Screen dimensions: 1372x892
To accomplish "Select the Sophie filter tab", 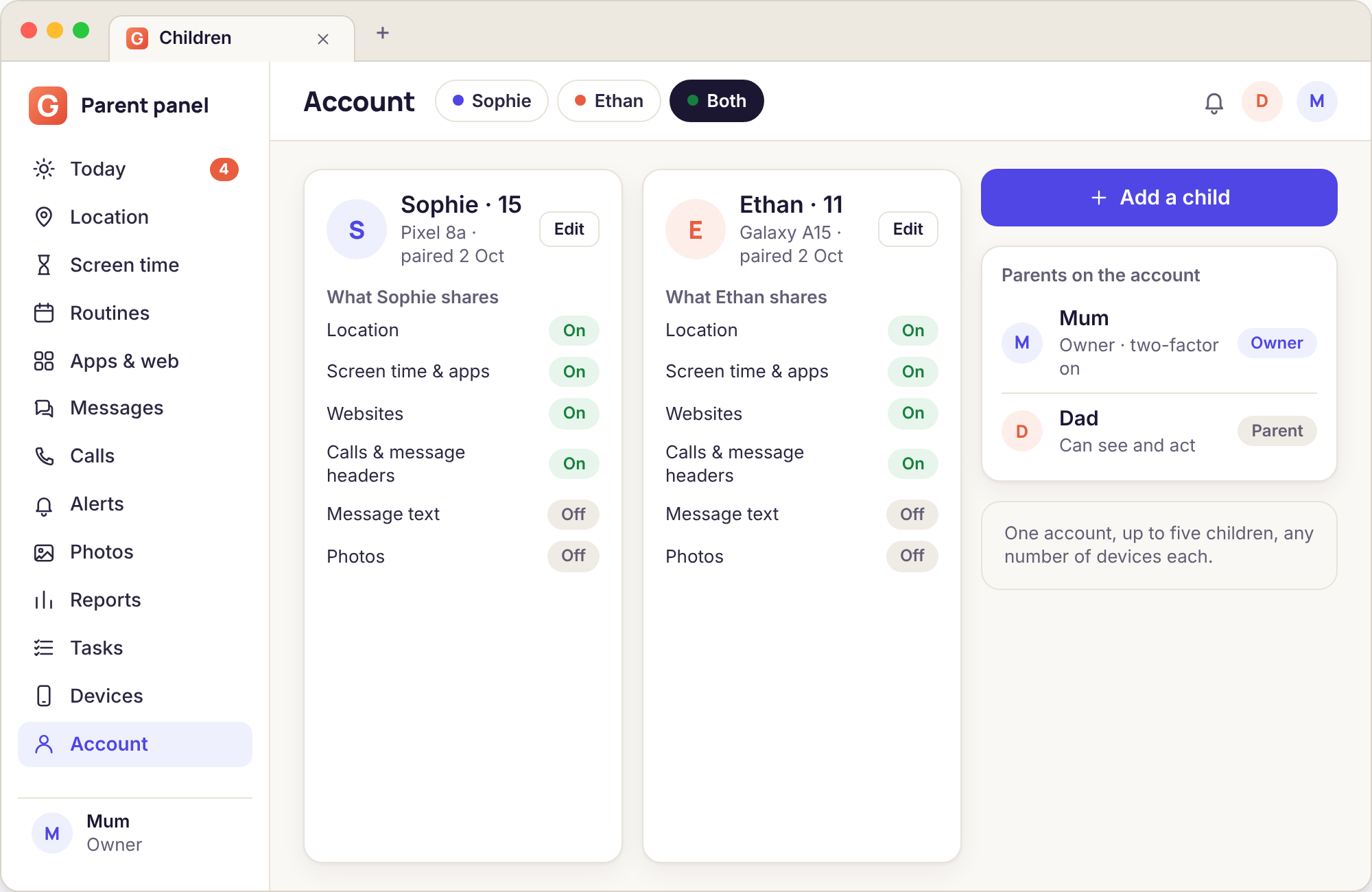I will tap(492, 101).
